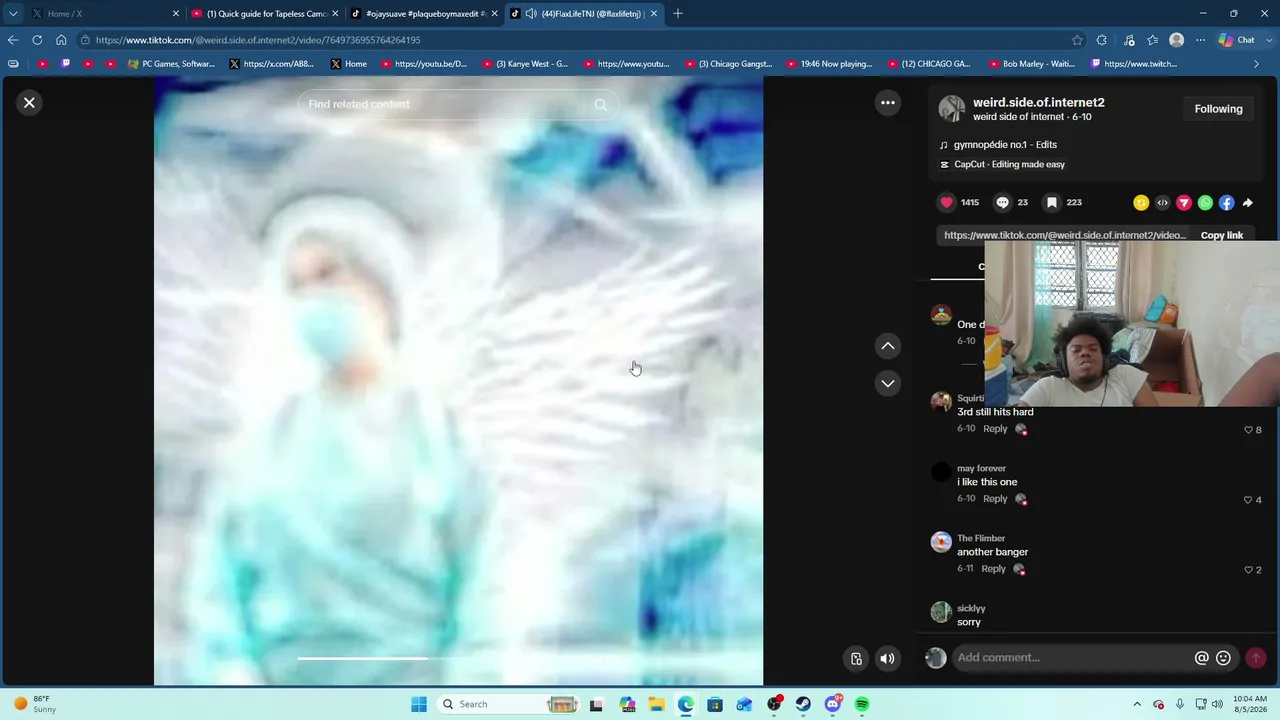Open more share options arrow

pyautogui.click(x=1248, y=203)
